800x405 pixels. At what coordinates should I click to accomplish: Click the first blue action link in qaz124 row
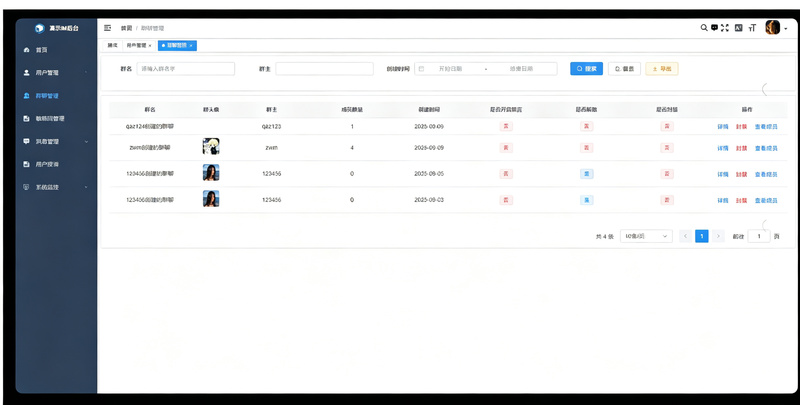pyautogui.click(x=722, y=126)
